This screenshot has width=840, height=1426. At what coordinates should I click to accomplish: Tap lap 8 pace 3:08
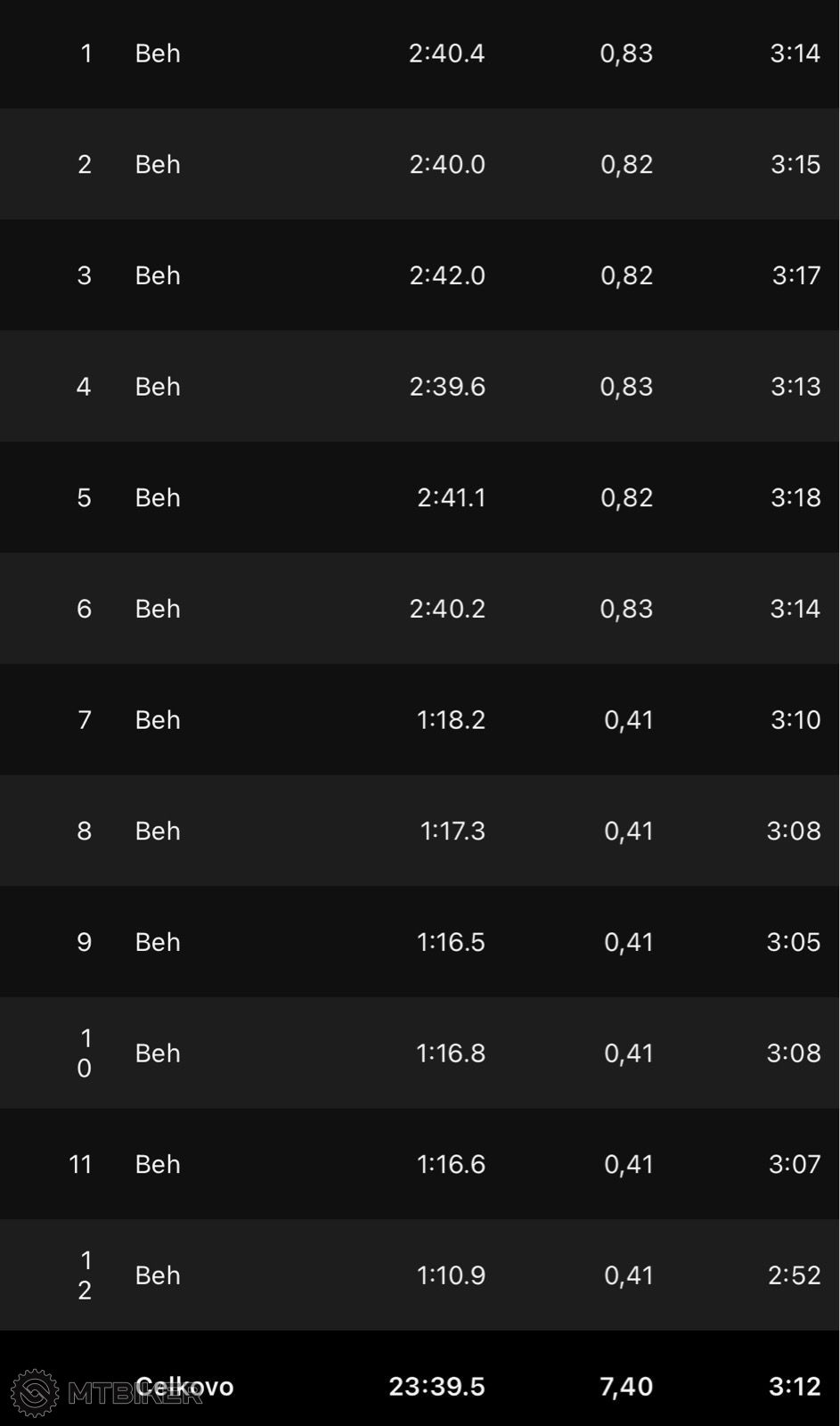coord(793,831)
